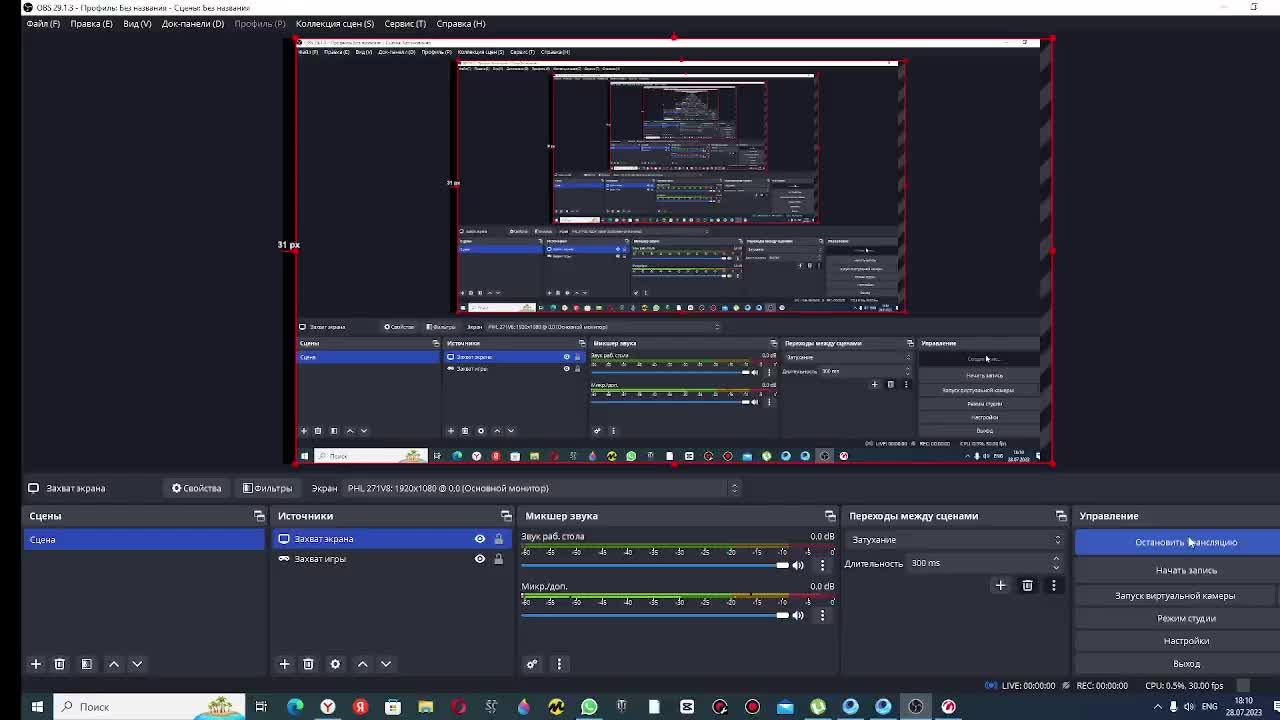
Task: Open Настройки in the Управление panel
Action: [1186, 641]
